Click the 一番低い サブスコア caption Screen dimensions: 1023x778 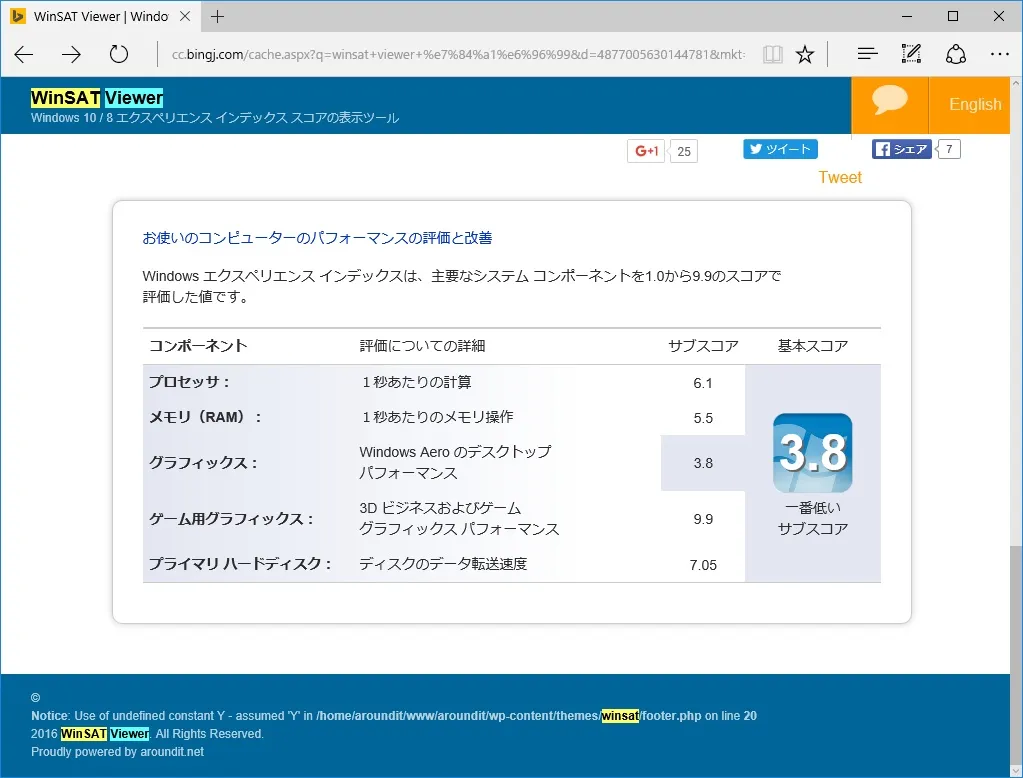click(x=812, y=518)
